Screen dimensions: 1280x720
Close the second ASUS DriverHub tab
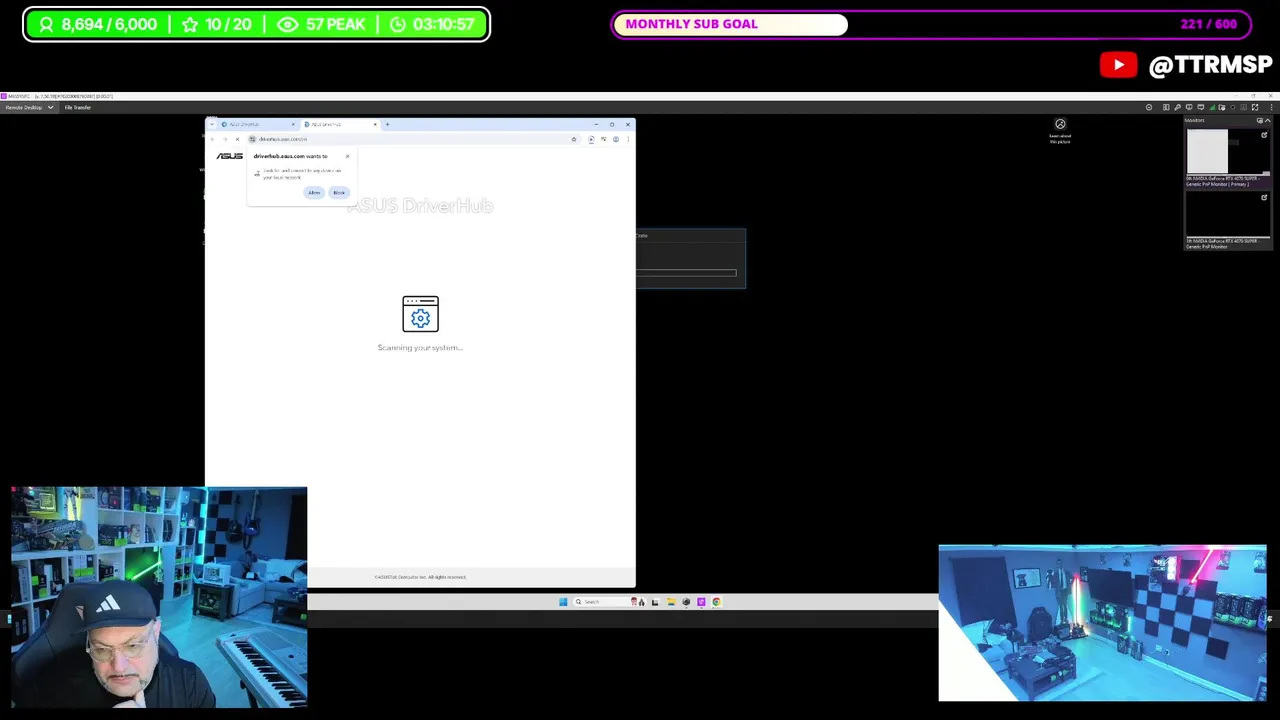[375, 124]
